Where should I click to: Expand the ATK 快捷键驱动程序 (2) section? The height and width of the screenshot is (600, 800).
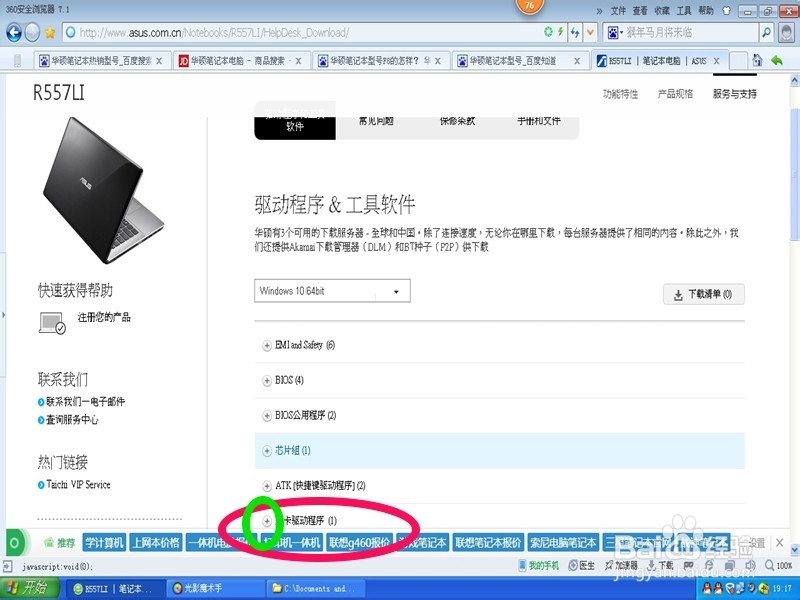(267, 486)
